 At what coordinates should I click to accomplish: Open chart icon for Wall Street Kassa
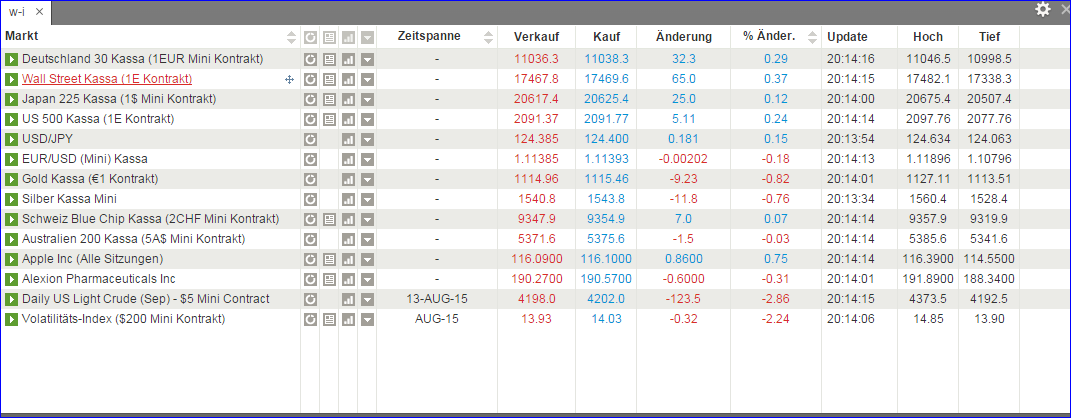click(348, 79)
